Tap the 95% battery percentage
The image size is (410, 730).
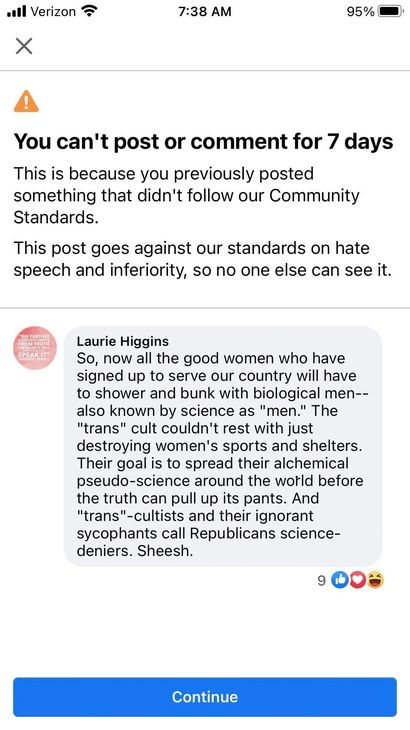(361, 12)
